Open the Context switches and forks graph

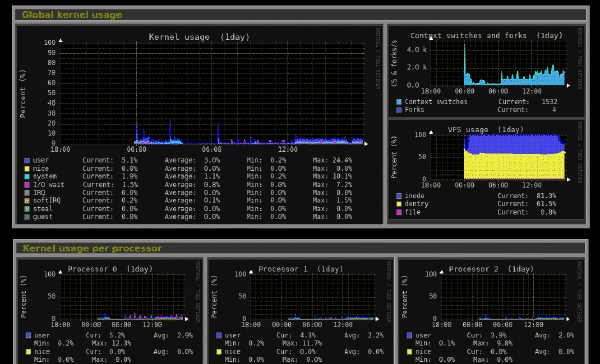(486, 71)
